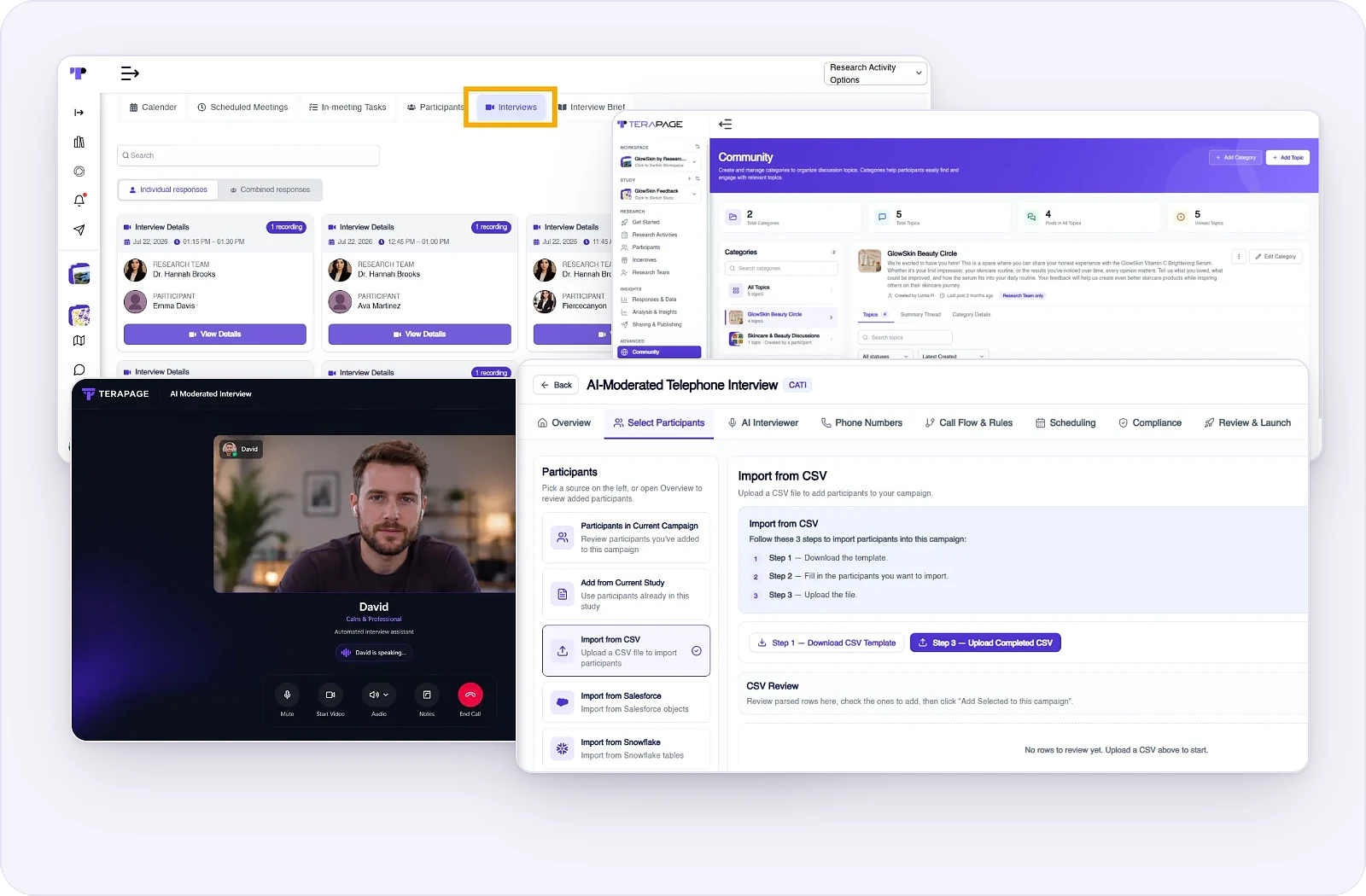The image size is (1366, 896).
Task: Open notifications bell icon
Action: click(79, 201)
